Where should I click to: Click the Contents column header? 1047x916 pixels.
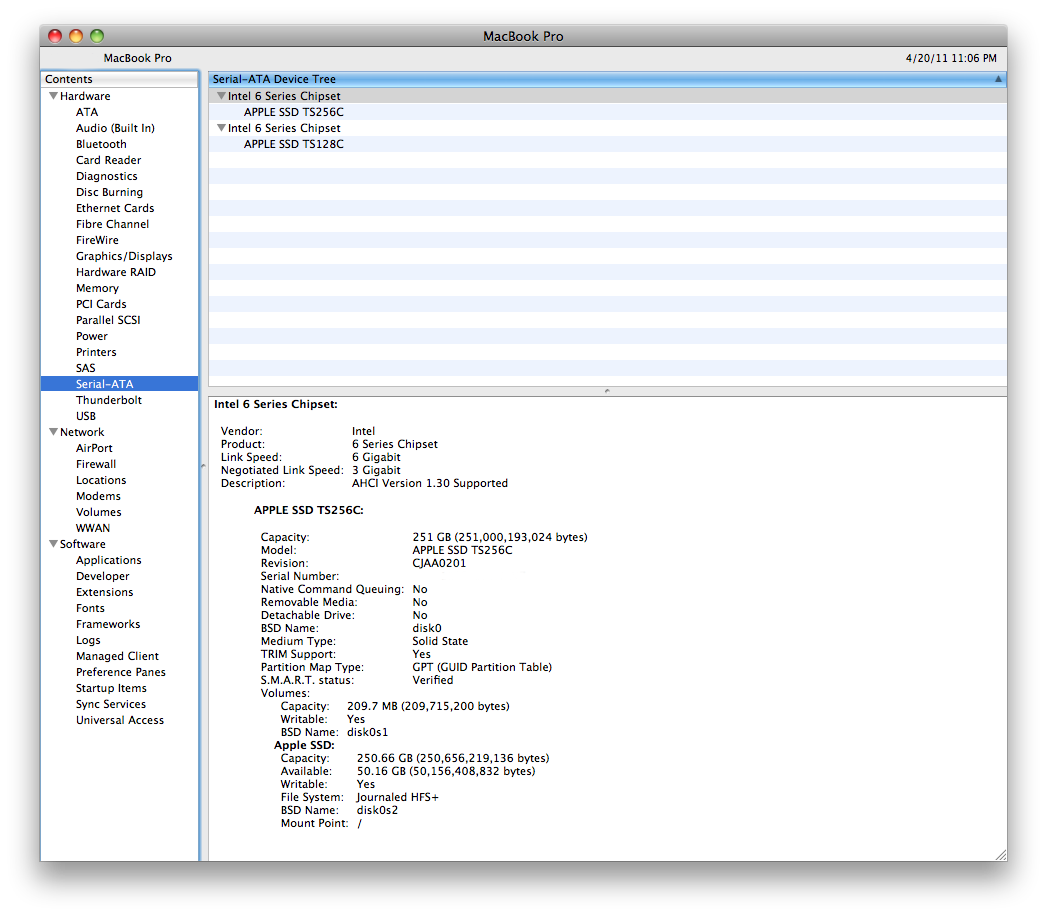click(120, 79)
